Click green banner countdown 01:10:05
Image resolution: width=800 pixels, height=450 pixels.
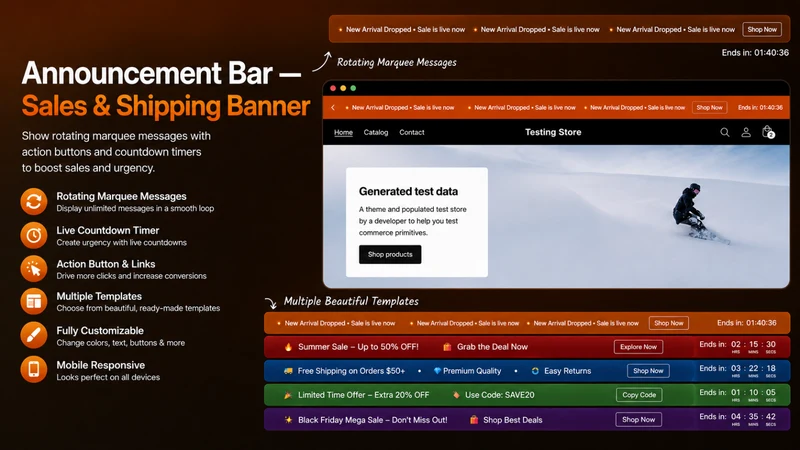[x=756, y=395]
